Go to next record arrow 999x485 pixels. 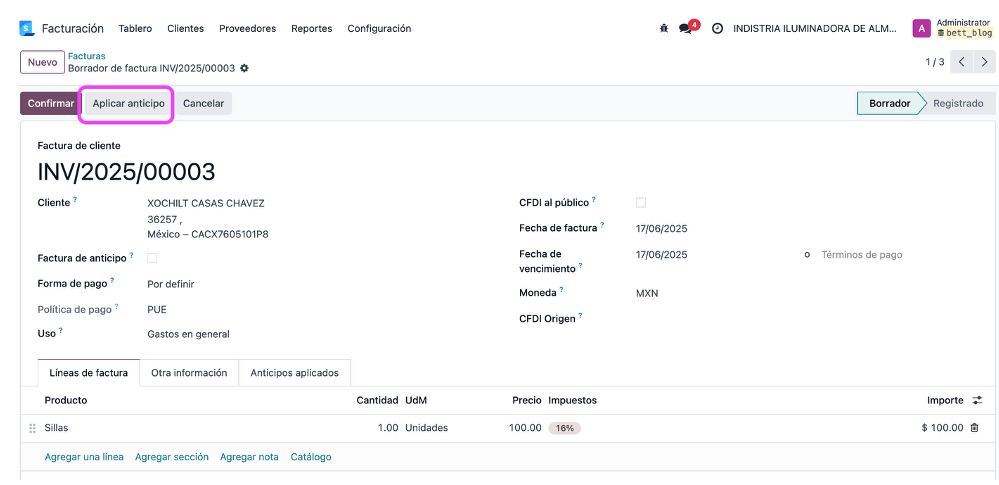point(984,62)
